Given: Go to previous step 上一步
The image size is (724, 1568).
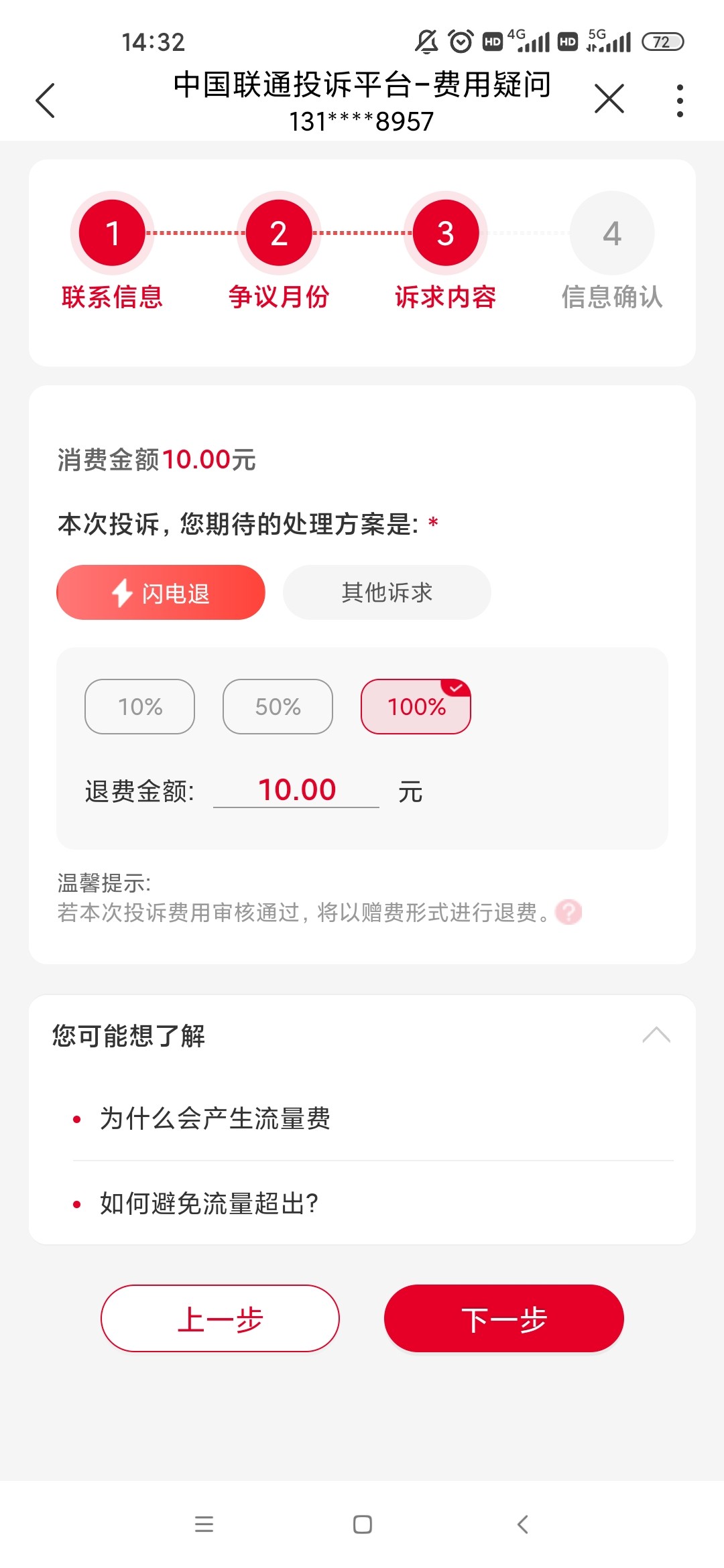Looking at the screenshot, I should 220,1318.
